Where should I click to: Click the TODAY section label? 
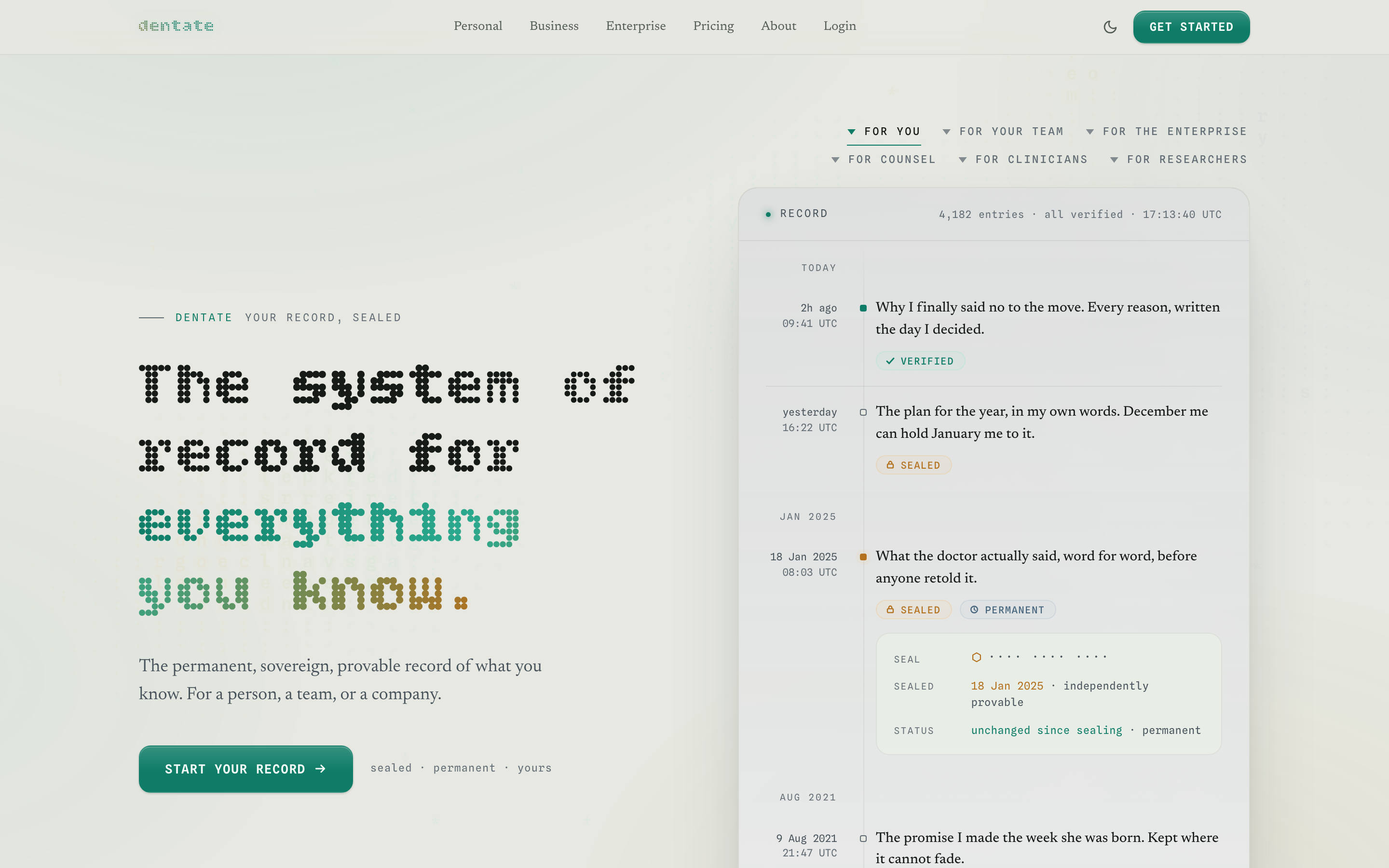pos(818,268)
